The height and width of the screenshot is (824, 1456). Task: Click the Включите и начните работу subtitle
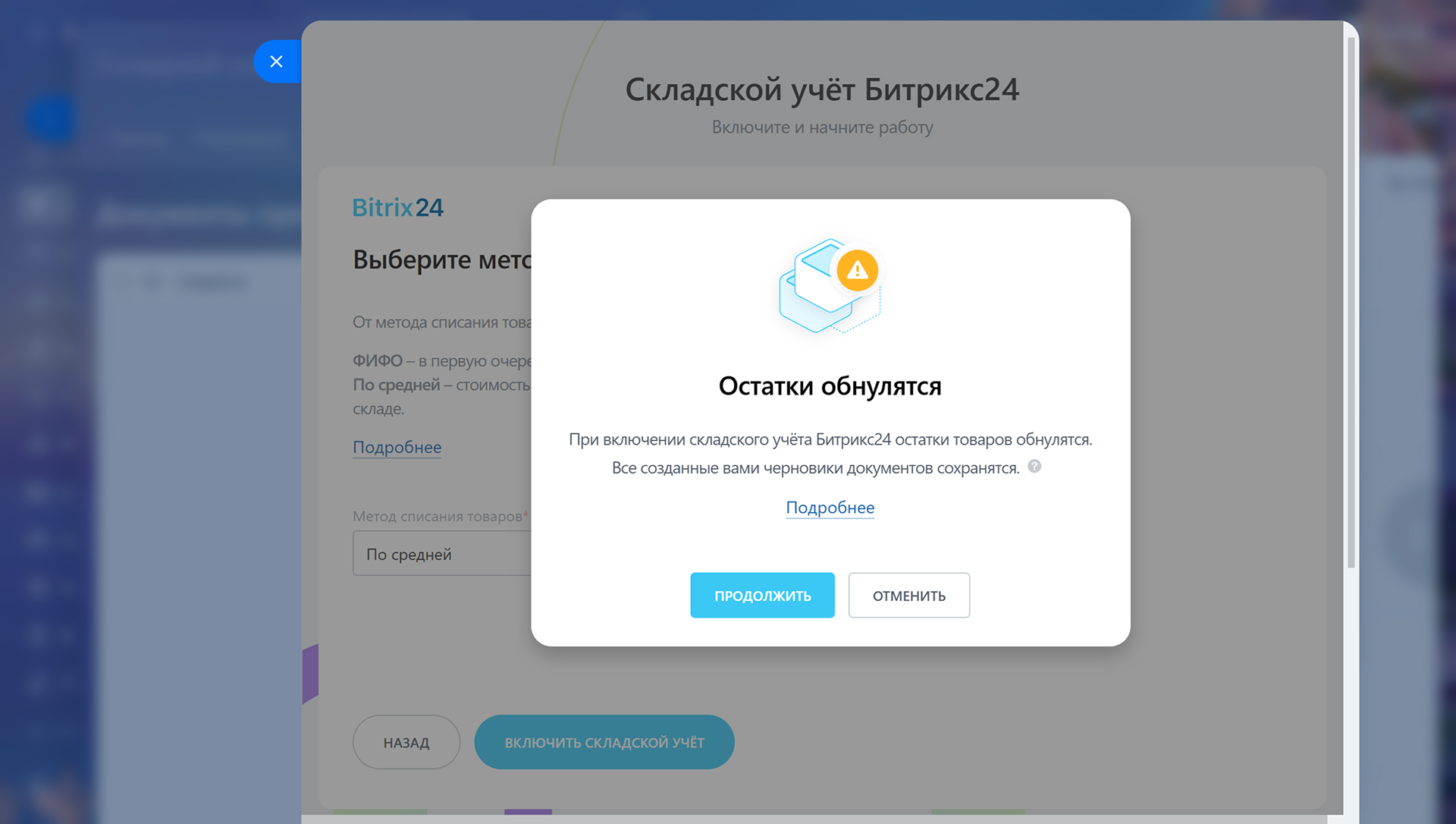pyautogui.click(x=822, y=127)
